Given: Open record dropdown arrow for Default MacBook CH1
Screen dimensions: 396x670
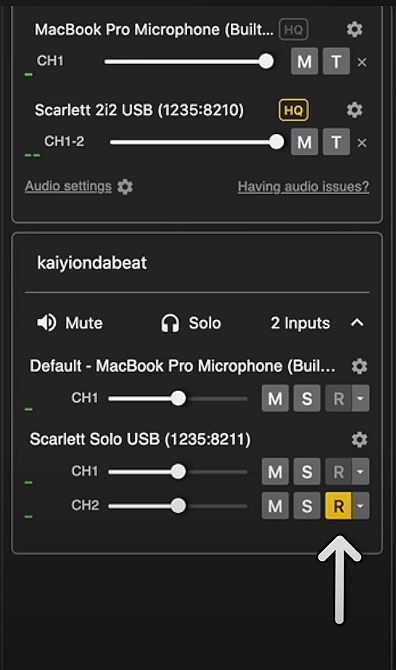Looking at the screenshot, I should pos(361,398).
